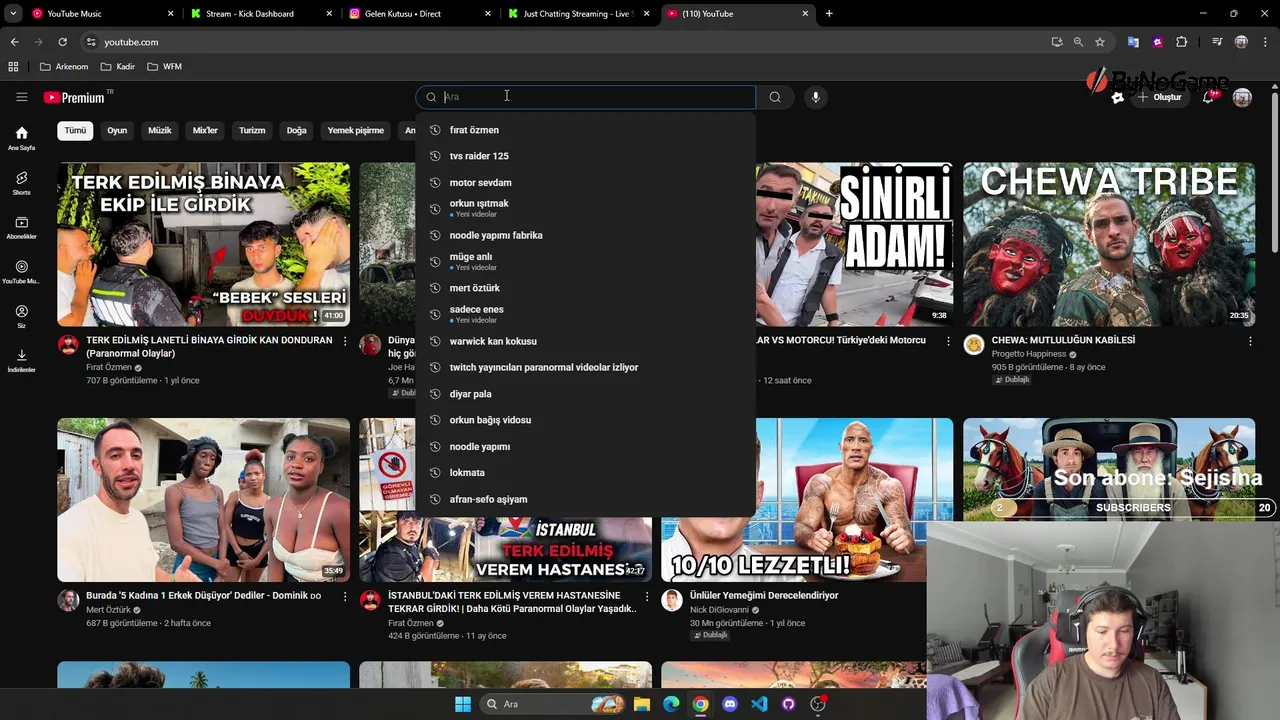The height and width of the screenshot is (720, 1280).
Task: Click the Google Translate extension icon
Action: 1133,42
